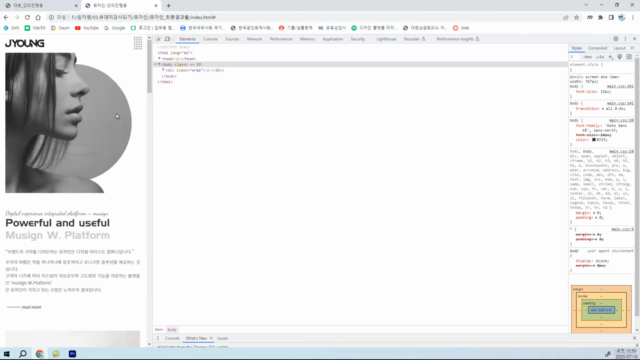Viewport: 640px width, 360px height.
Task: Open the Lighthouse panel tab
Action: click(x=386, y=39)
